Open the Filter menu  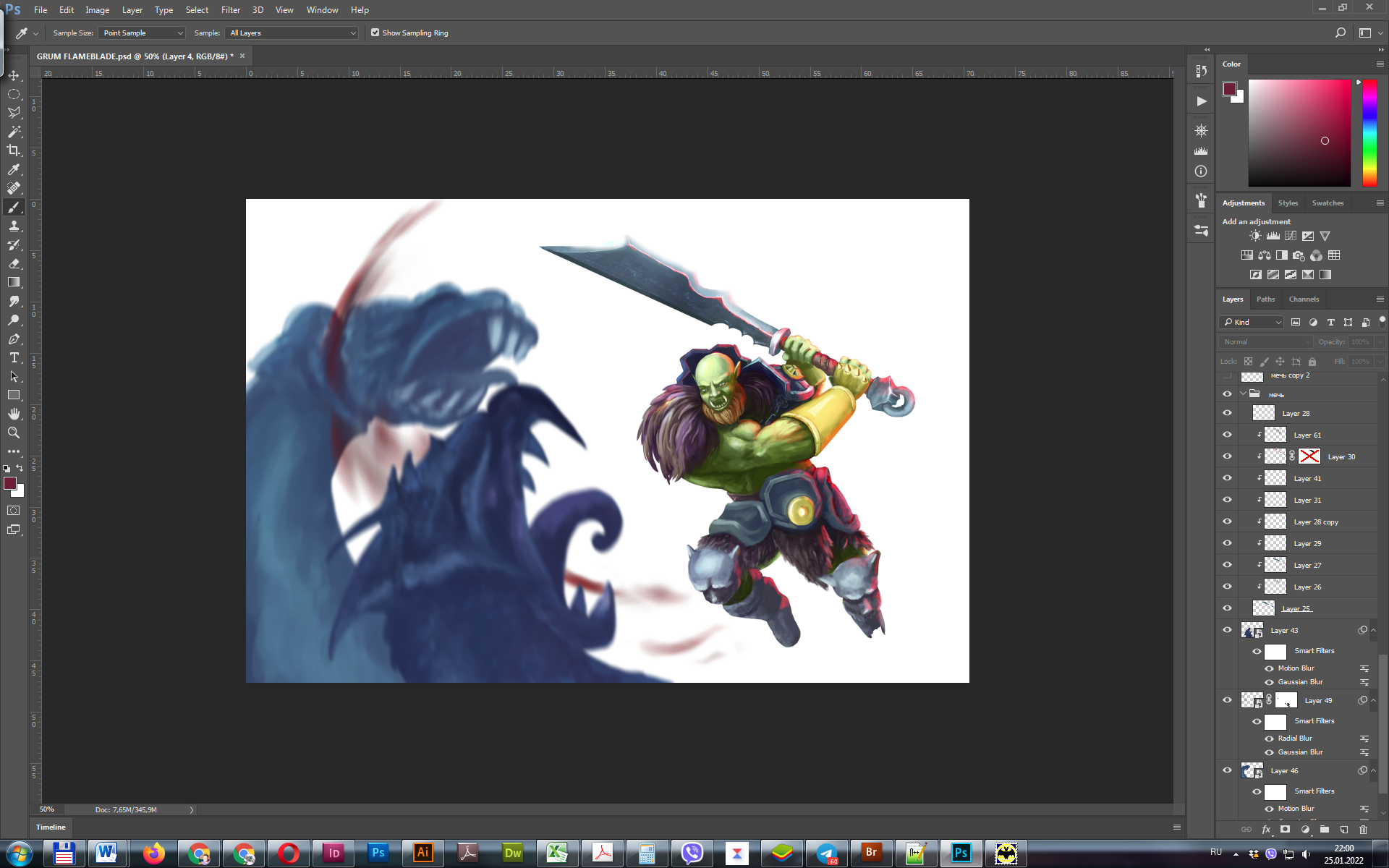point(231,10)
